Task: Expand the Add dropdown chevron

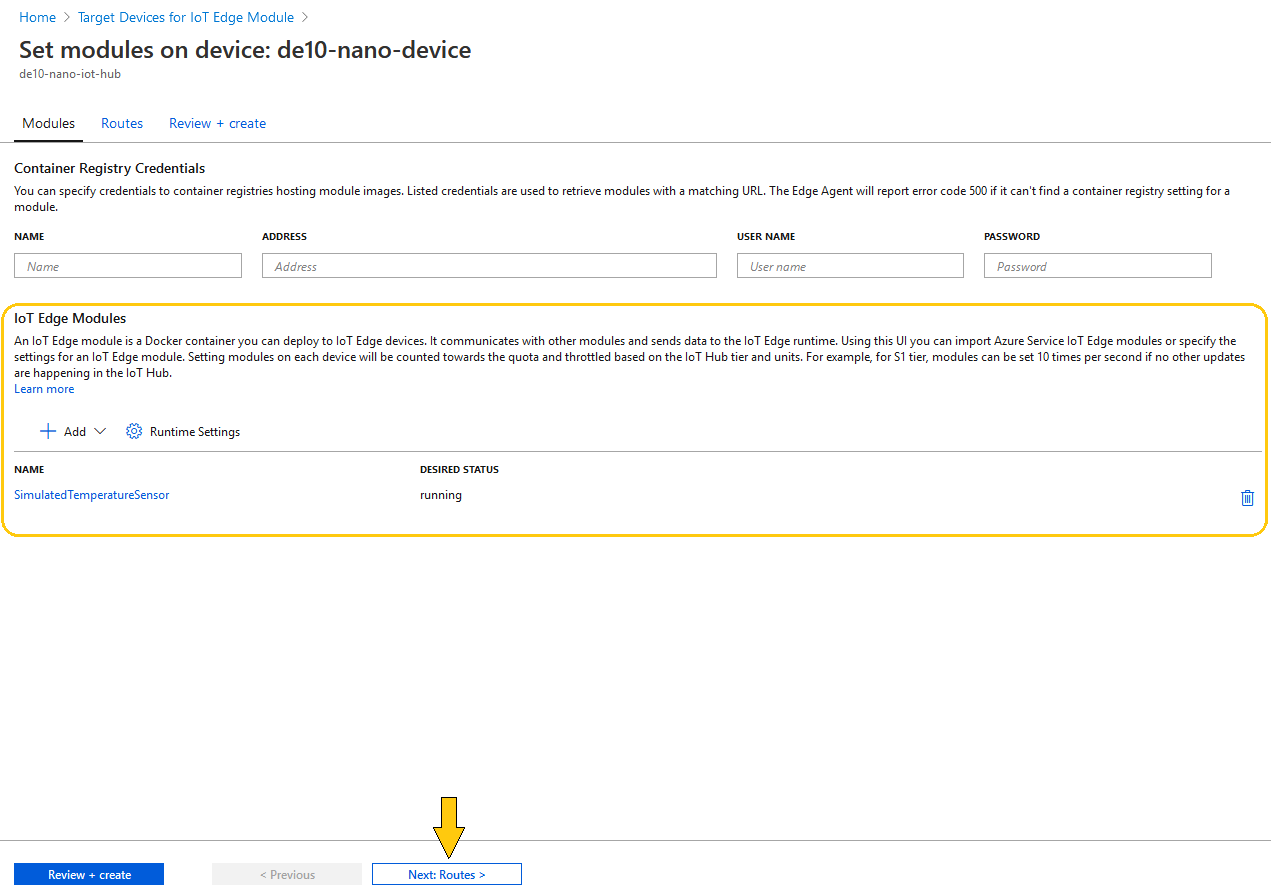Action: 100,432
